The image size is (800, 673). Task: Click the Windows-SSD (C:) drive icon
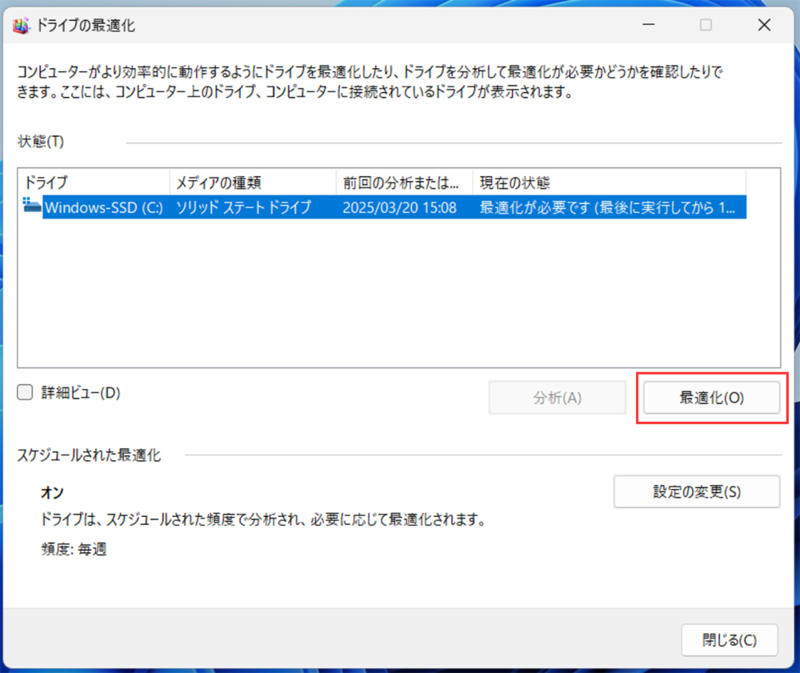(32, 205)
